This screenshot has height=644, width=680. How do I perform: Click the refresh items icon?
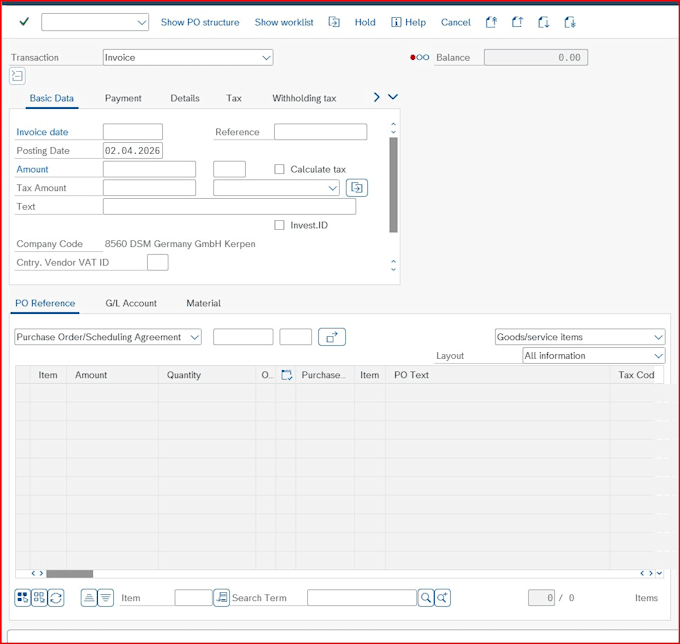coord(56,598)
